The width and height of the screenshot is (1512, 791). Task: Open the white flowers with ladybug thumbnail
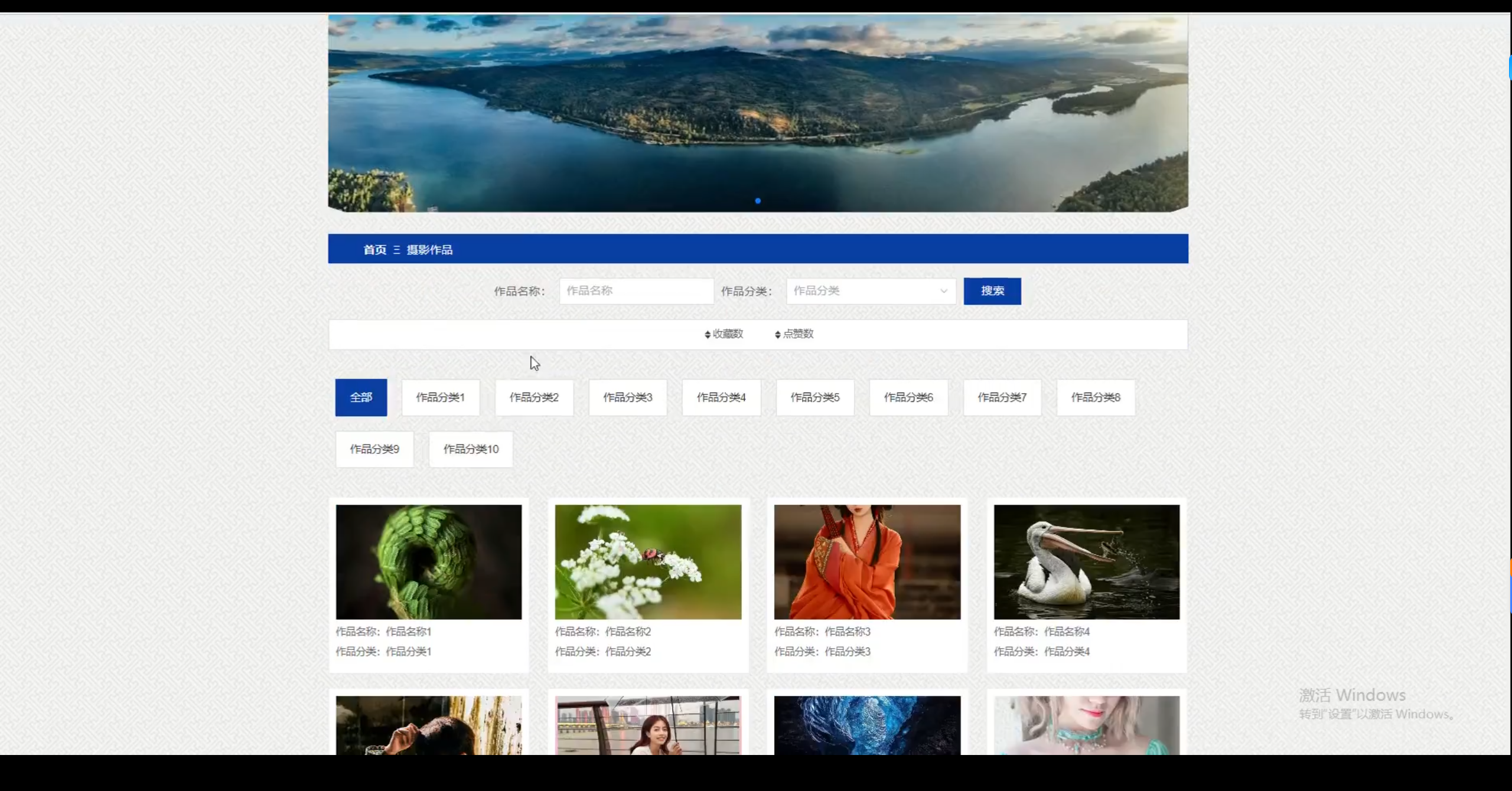tap(648, 561)
